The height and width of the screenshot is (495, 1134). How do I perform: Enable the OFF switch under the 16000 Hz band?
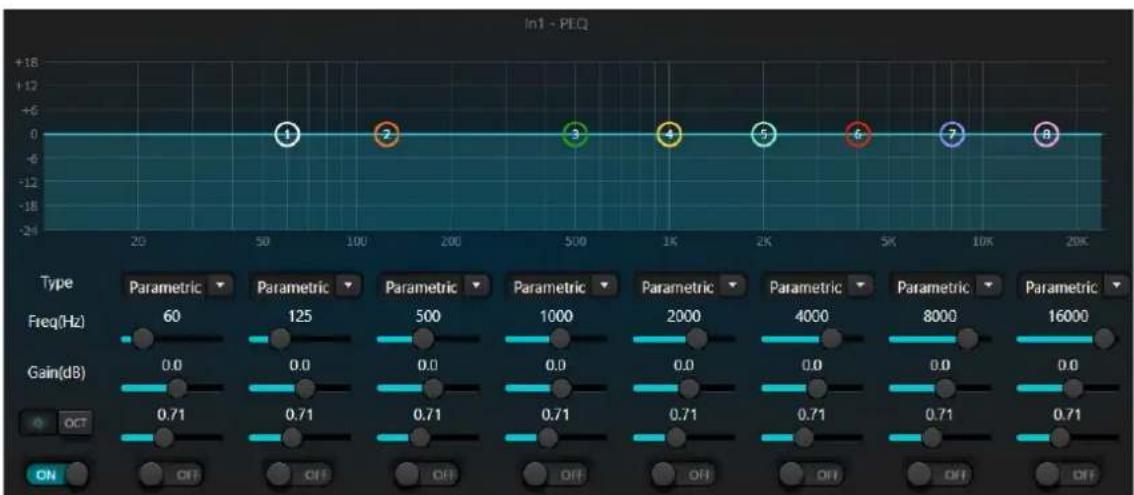click(1067, 475)
